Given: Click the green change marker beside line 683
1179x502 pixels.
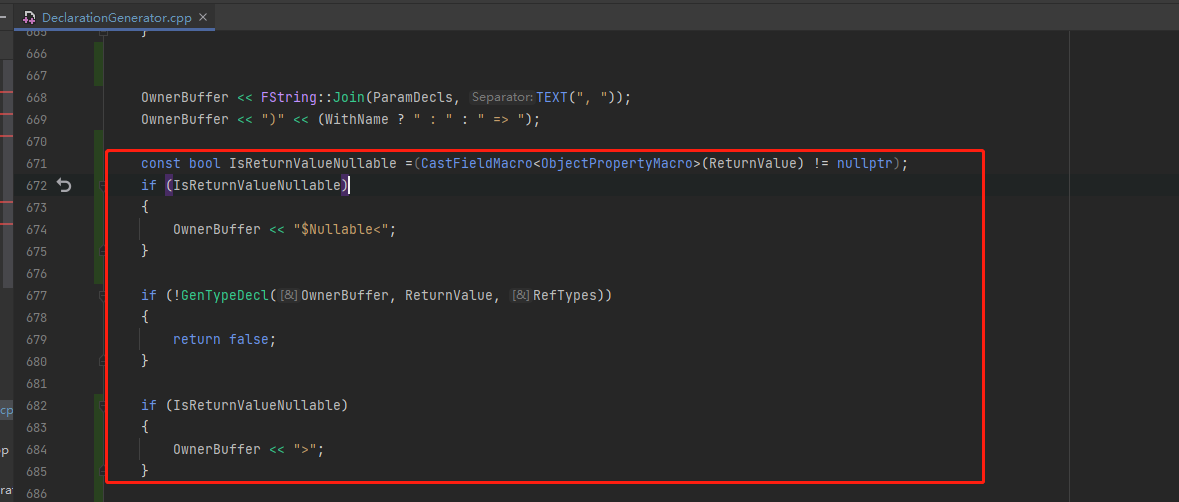Looking at the screenshot, I should coord(99,449).
